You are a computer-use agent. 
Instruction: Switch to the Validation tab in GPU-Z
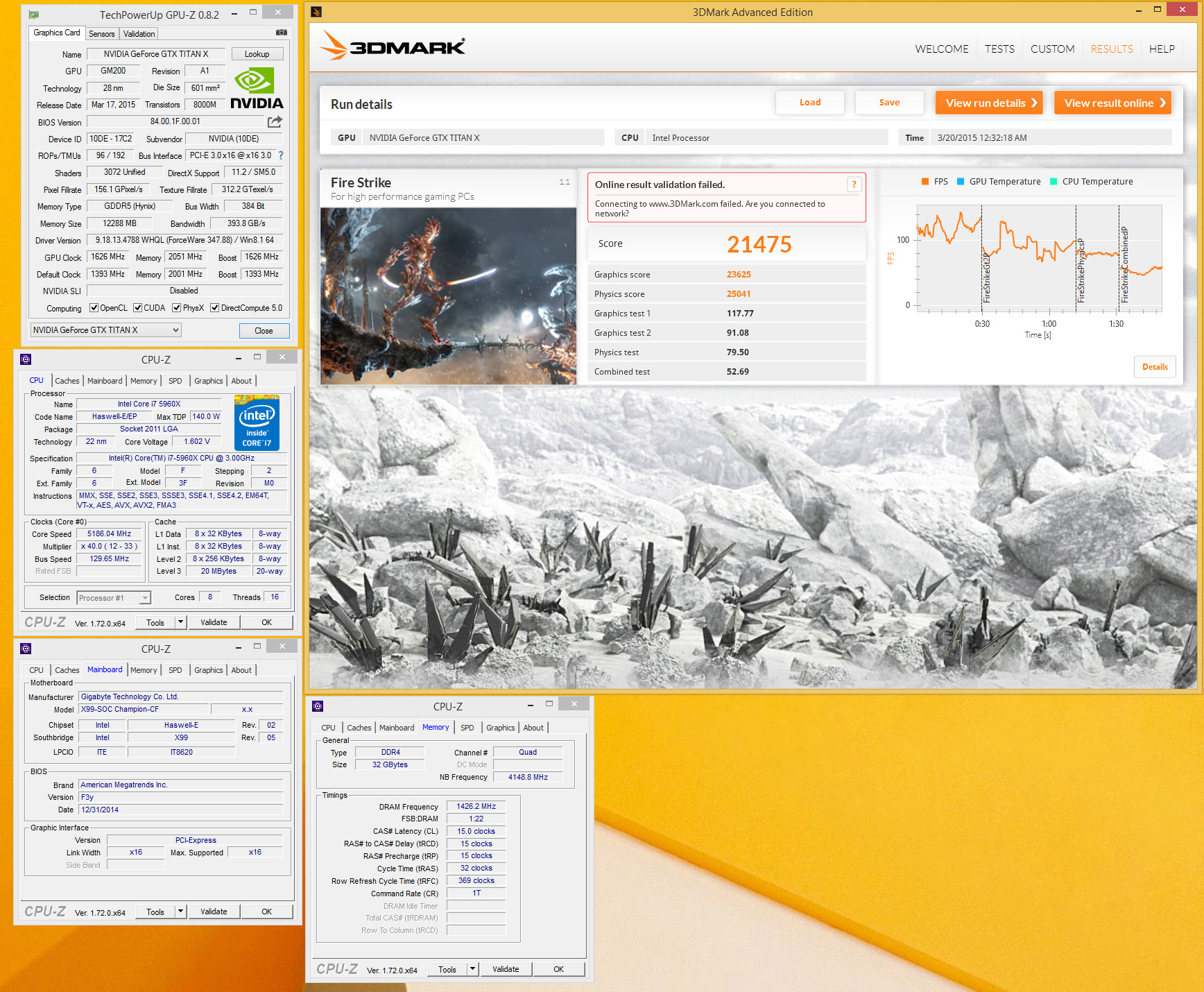click(x=139, y=34)
